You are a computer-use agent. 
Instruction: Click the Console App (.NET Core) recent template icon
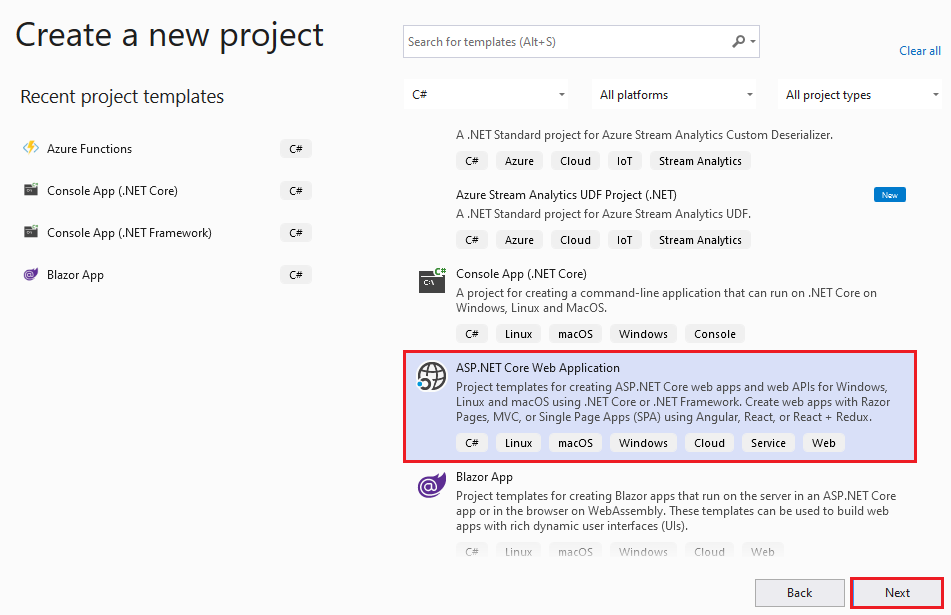tap(31, 190)
